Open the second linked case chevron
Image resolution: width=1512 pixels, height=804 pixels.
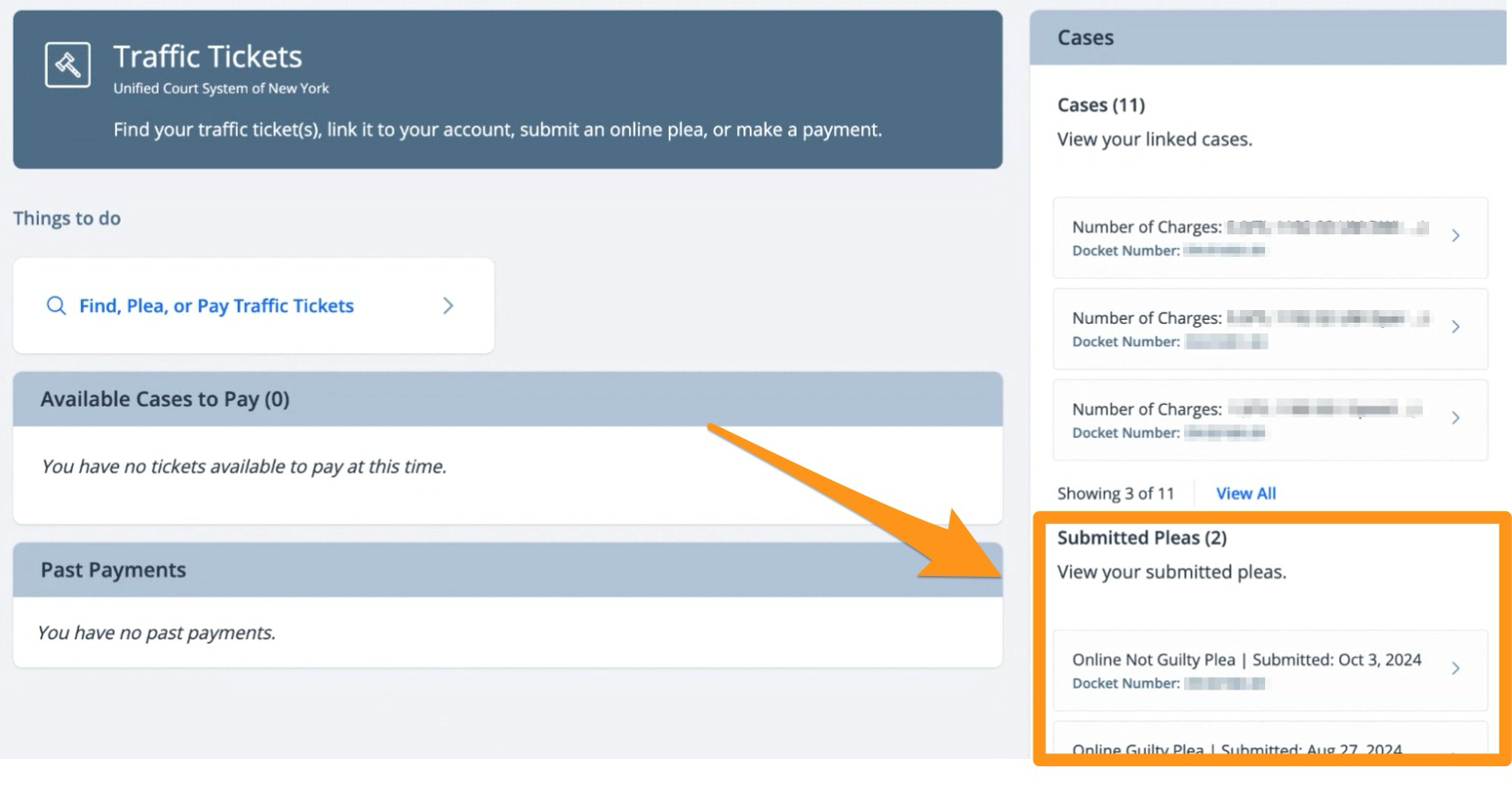[1455, 327]
